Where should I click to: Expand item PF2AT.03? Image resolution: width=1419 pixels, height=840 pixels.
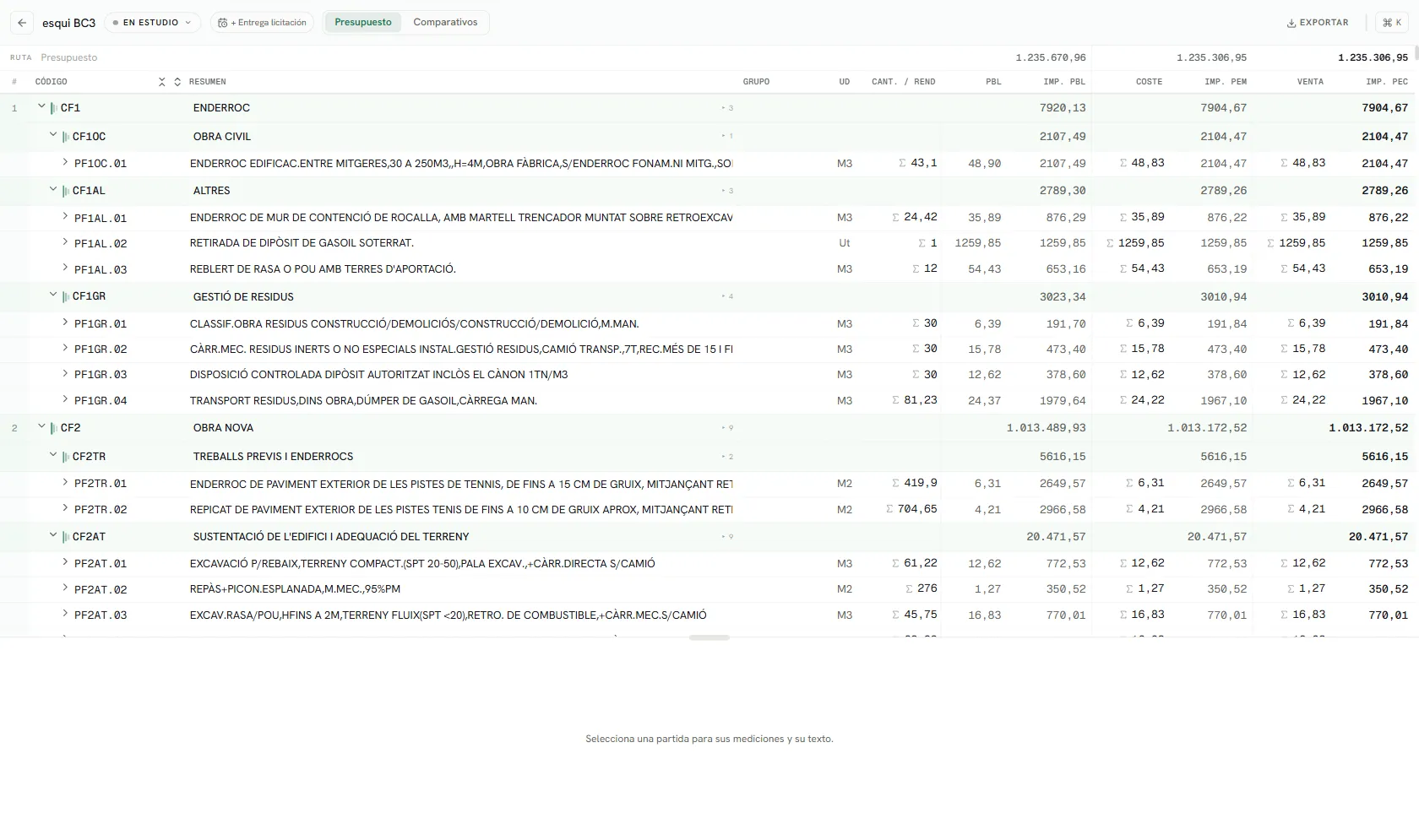coord(65,614)
